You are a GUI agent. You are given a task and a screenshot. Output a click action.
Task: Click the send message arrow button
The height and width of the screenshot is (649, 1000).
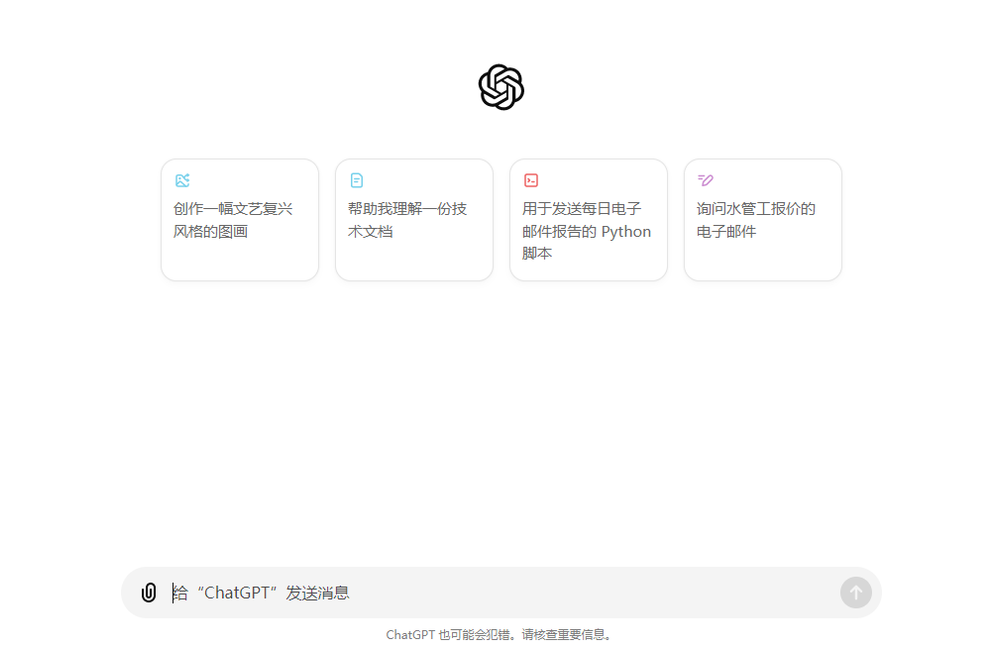[x=855, y=593]
